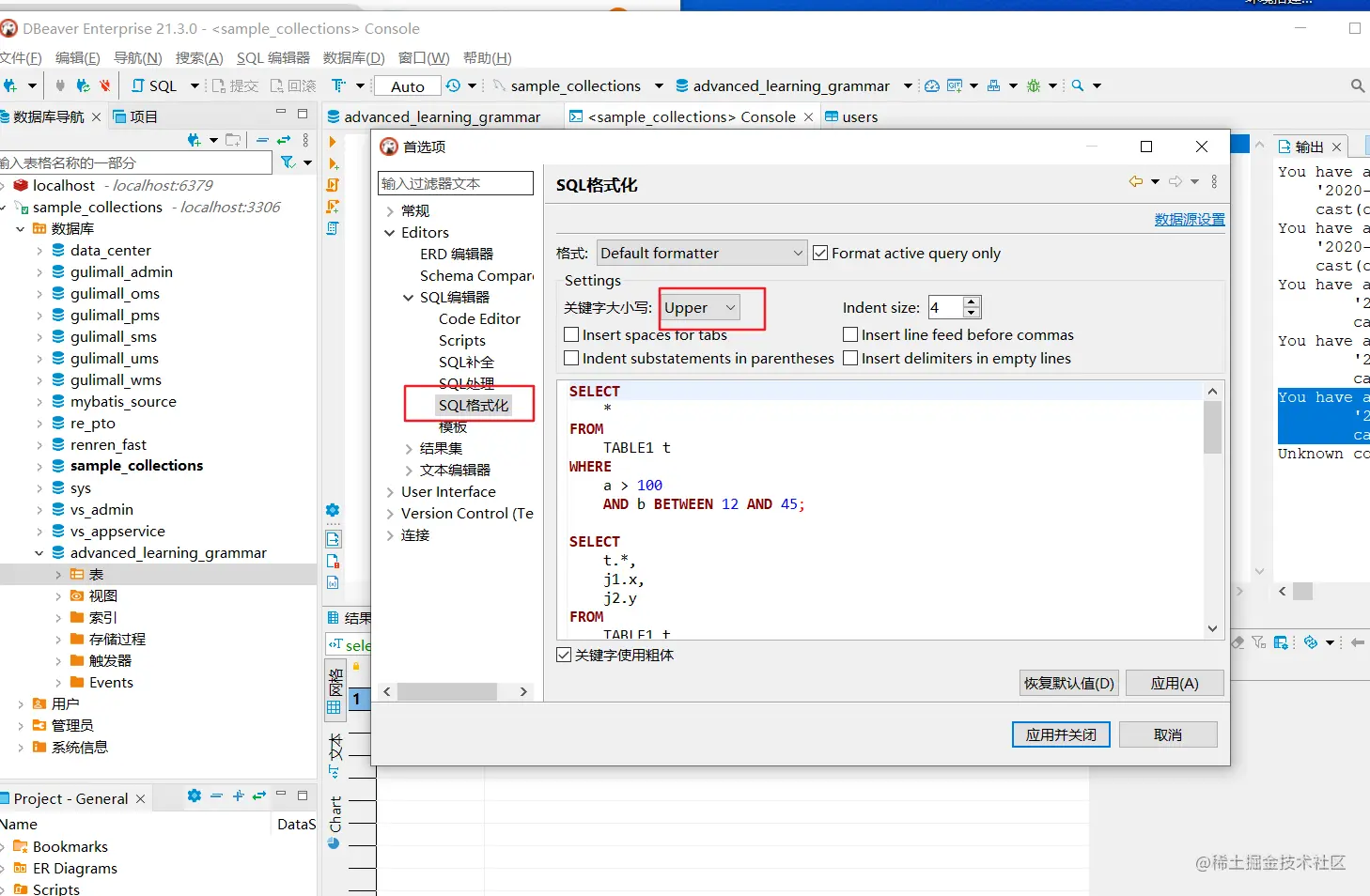Image resolution: width=1370 pixels, height=896 pixels.
Task: Click the red disconnect plug icon
Action: click(104, 85)
